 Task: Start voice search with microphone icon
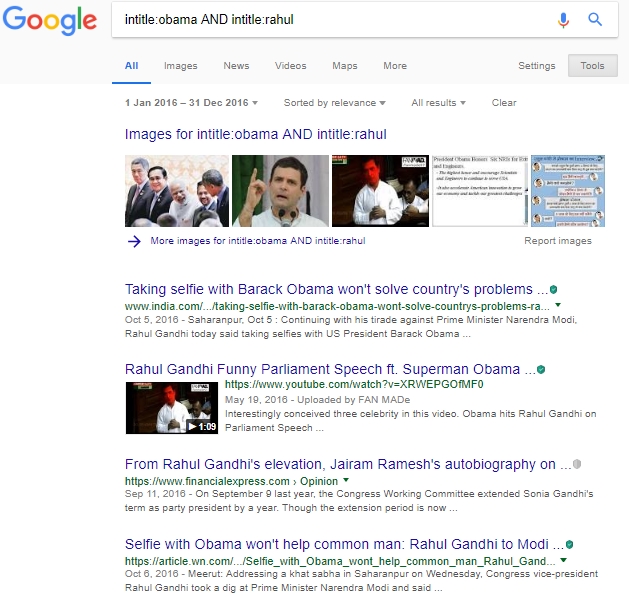(x=563, y=20)
